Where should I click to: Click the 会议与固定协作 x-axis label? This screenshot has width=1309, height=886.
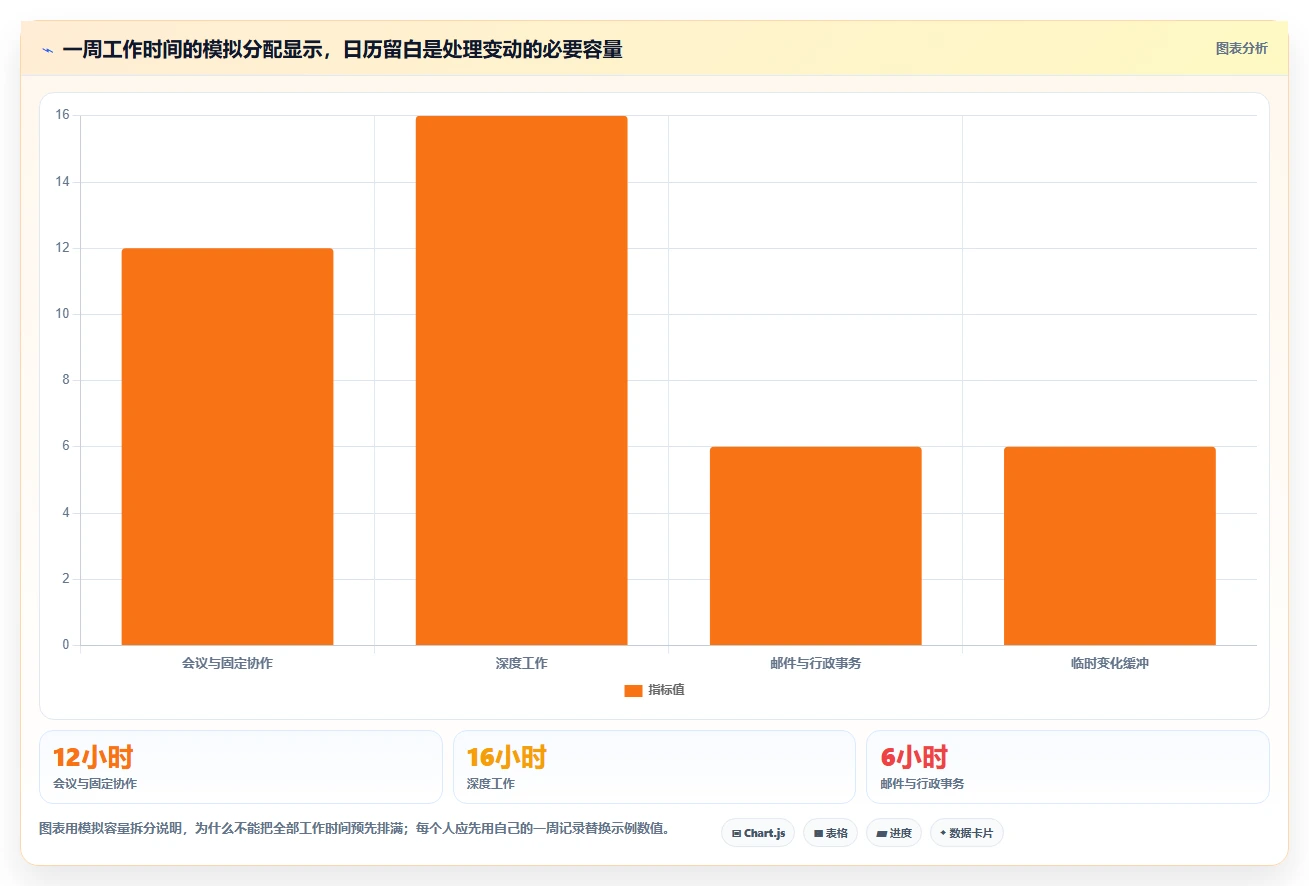tap(227, 663)
